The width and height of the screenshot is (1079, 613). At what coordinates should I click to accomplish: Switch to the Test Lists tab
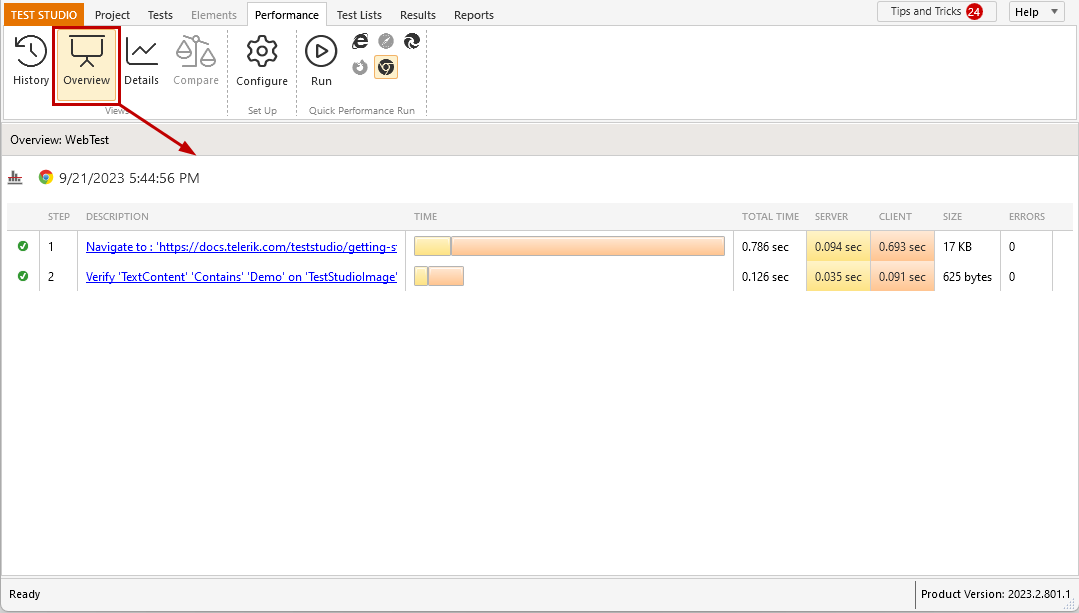359,14
